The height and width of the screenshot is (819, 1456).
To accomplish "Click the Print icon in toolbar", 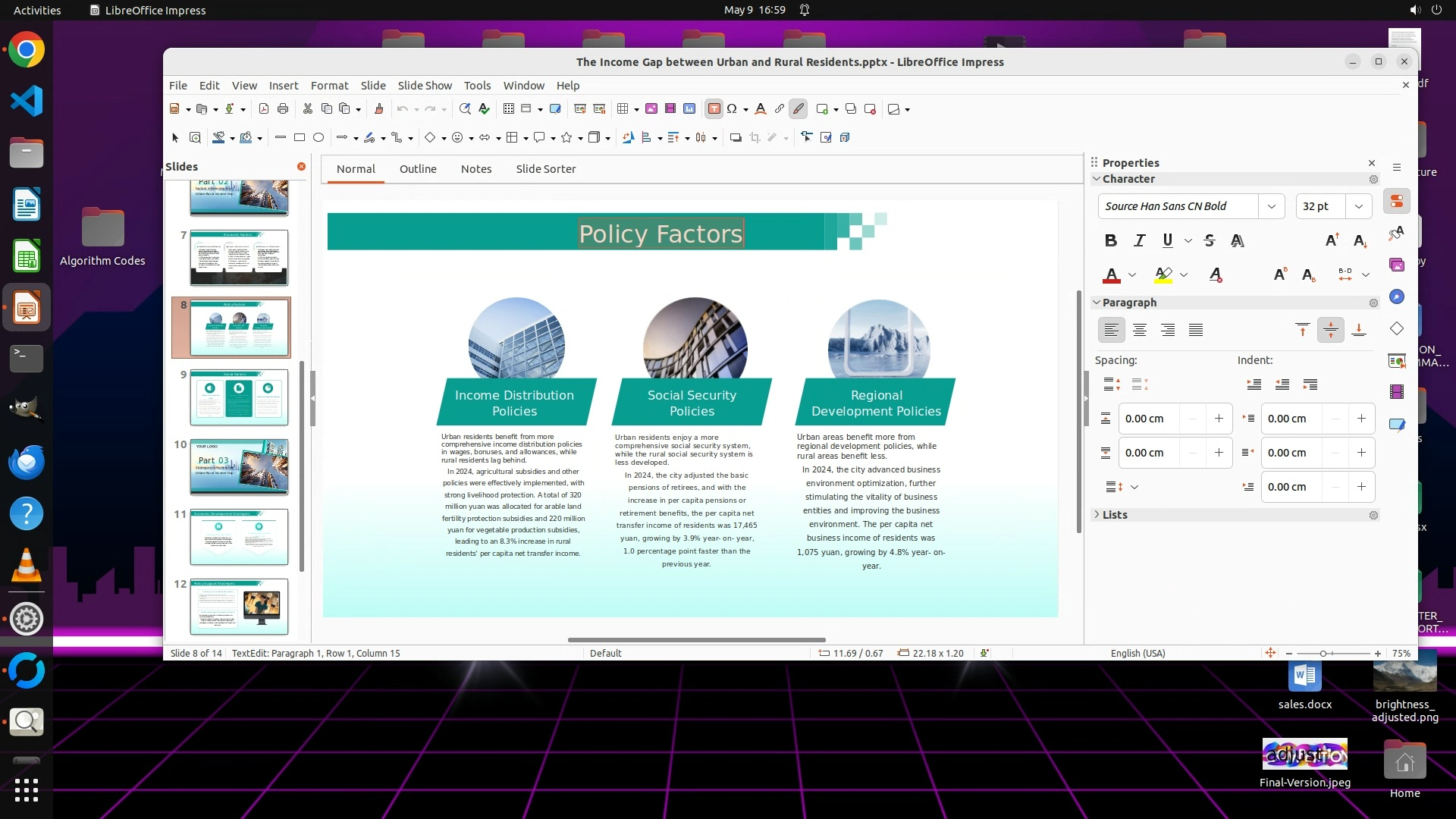I will [283, 108].
